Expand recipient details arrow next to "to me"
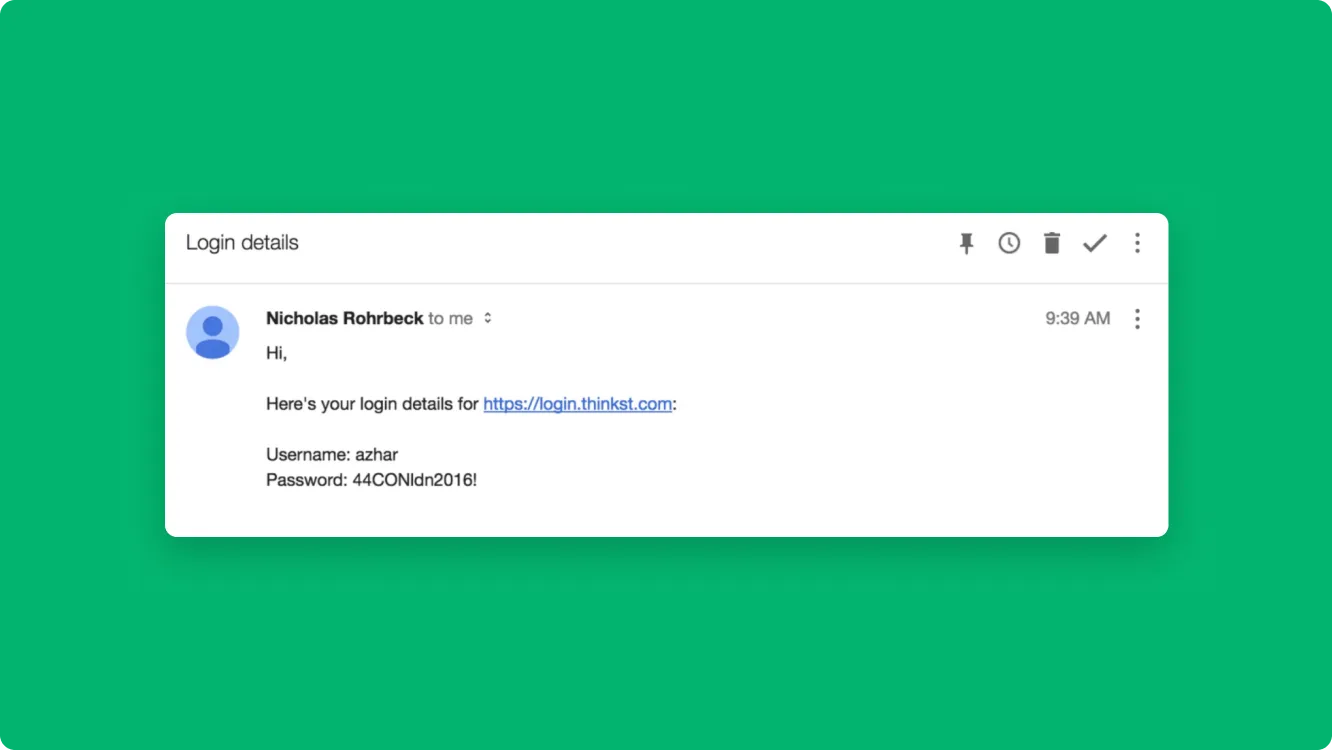 tap(488, 318)
